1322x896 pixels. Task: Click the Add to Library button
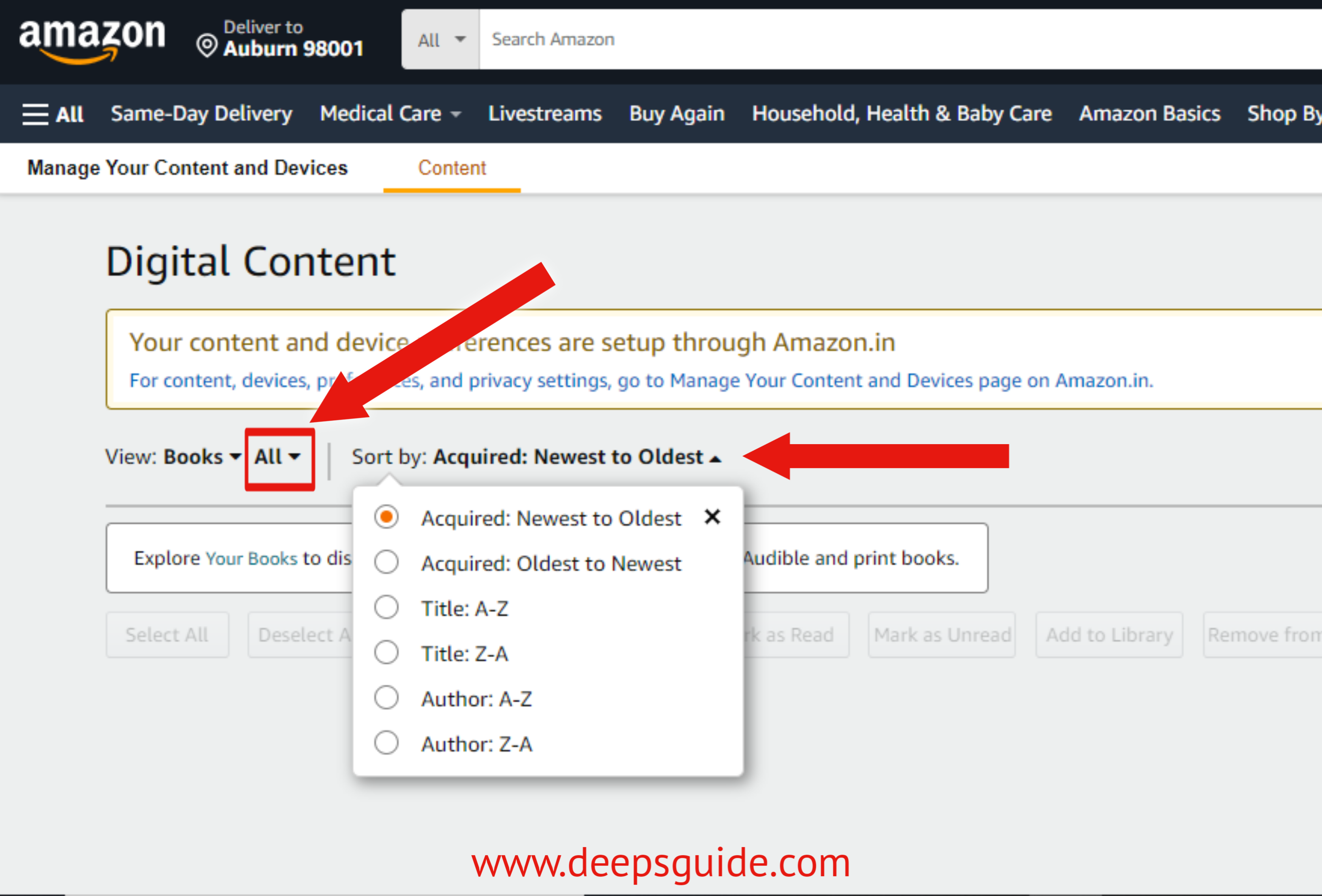(x=1109, y=634)
